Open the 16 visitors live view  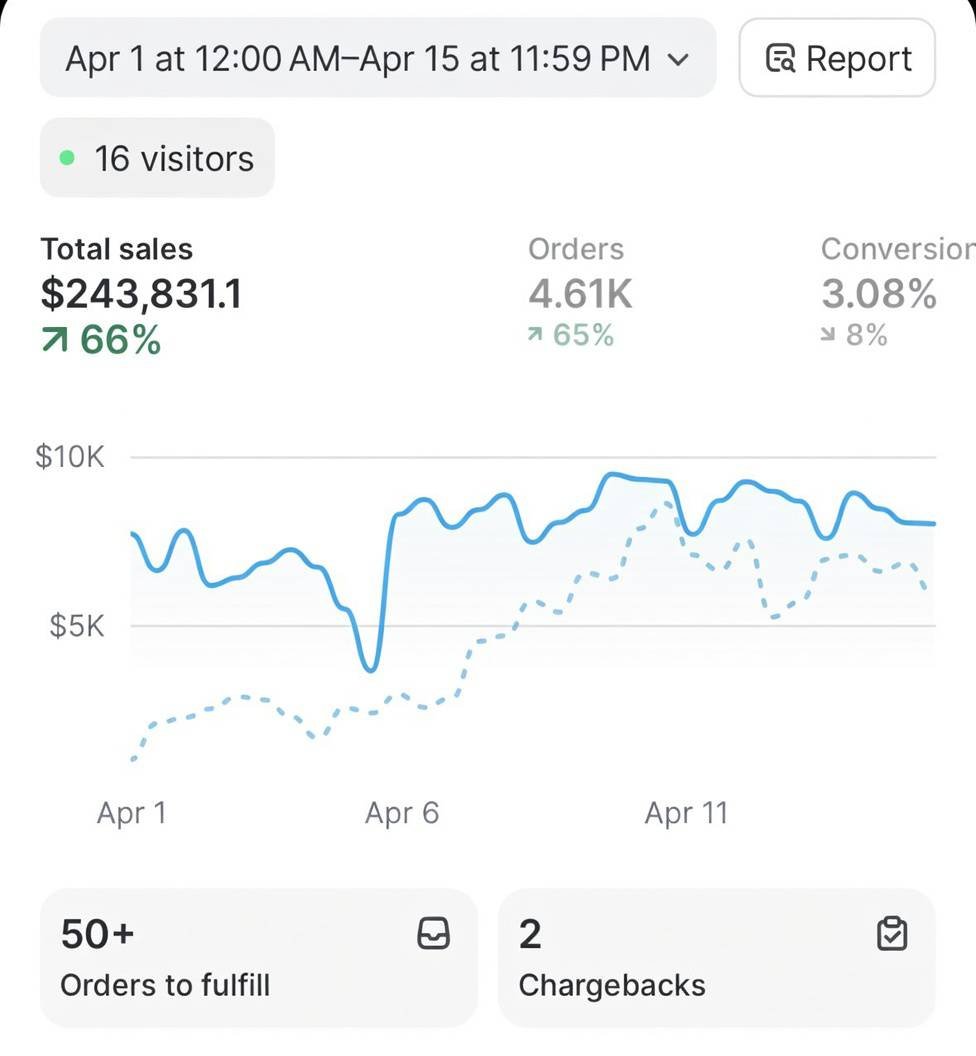coord(157,158)
